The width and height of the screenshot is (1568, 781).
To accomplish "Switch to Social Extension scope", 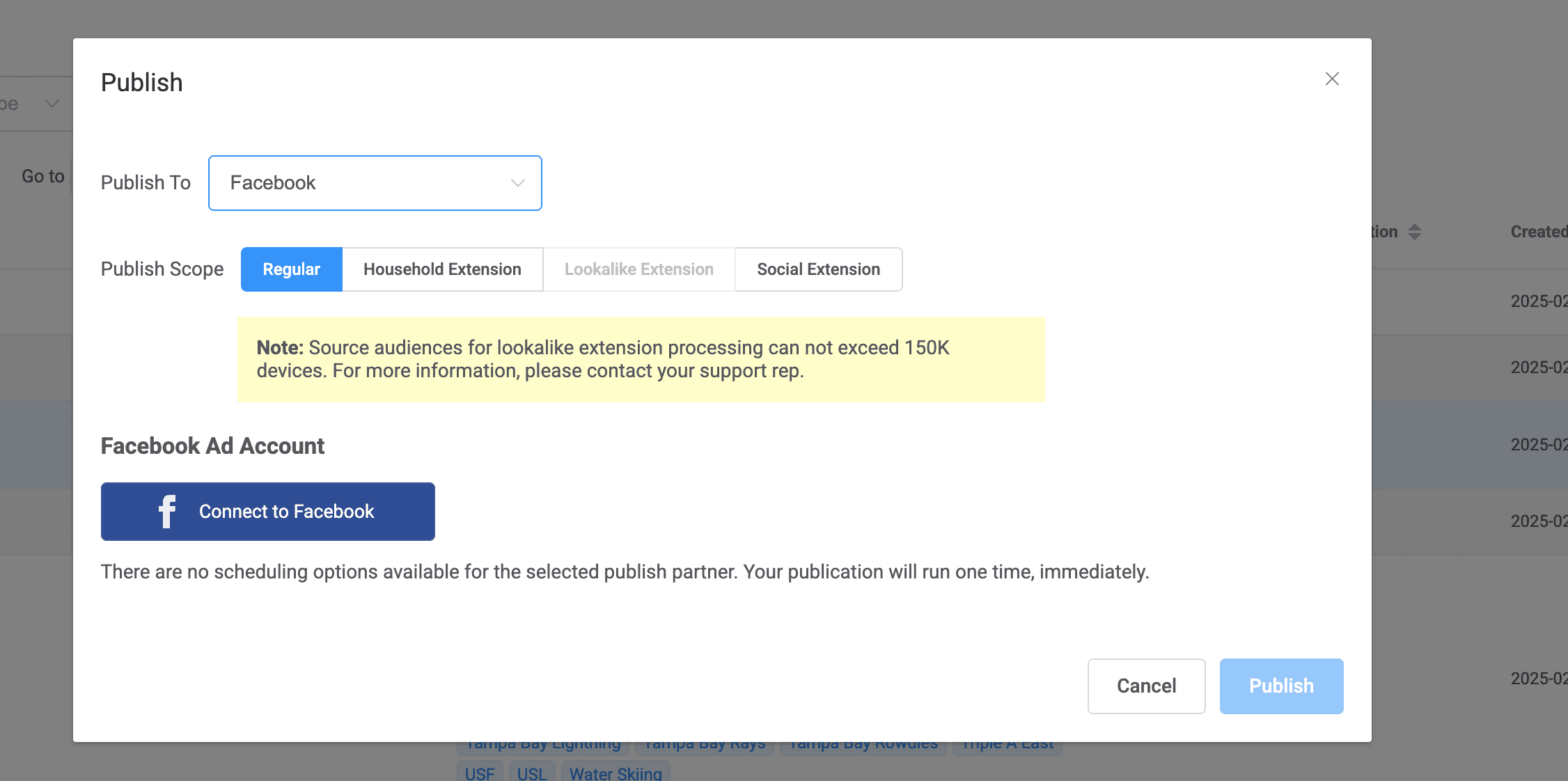I will point(818,269).
